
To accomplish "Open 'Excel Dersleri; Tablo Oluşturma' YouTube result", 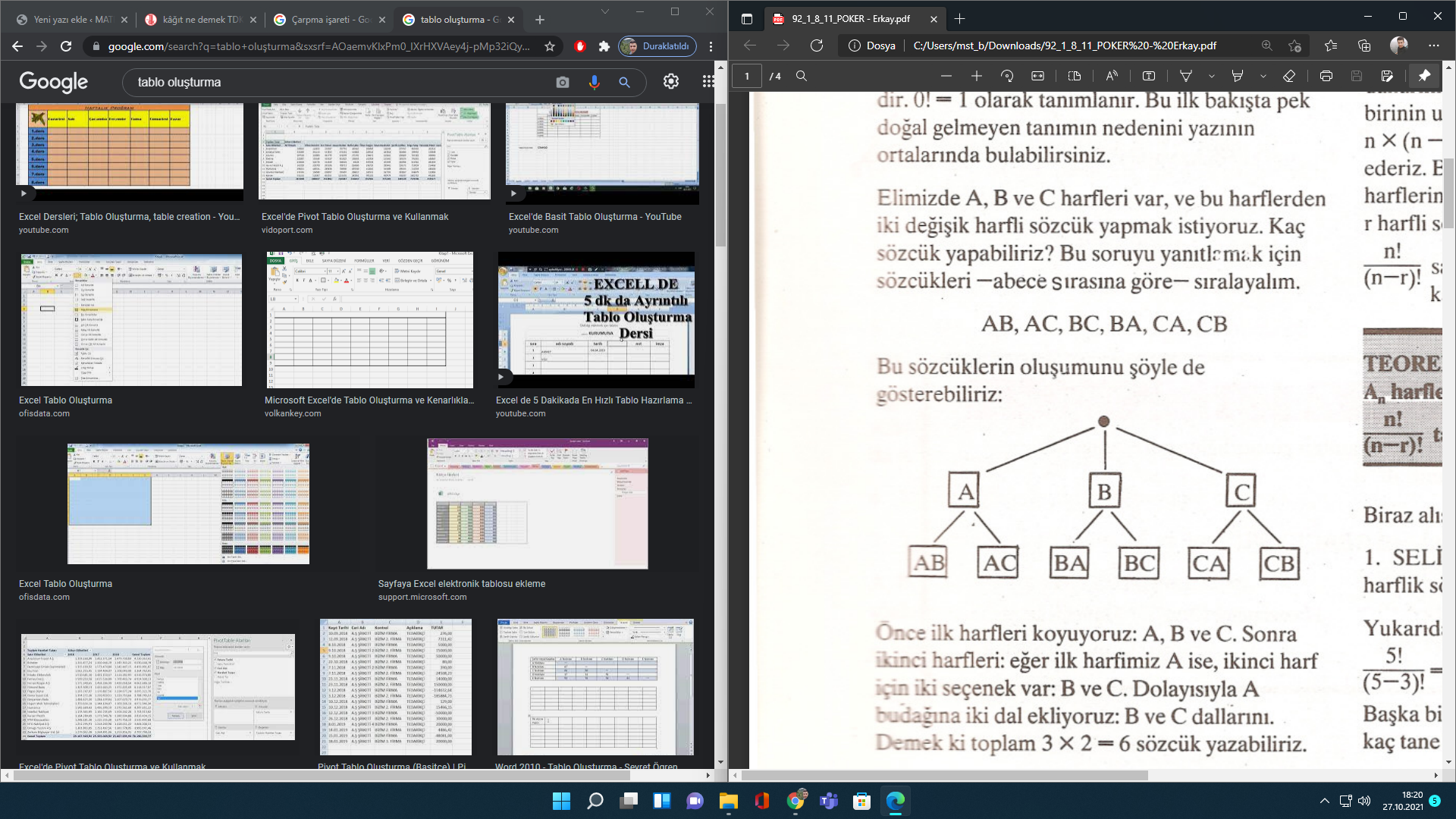I will point(129,217).
